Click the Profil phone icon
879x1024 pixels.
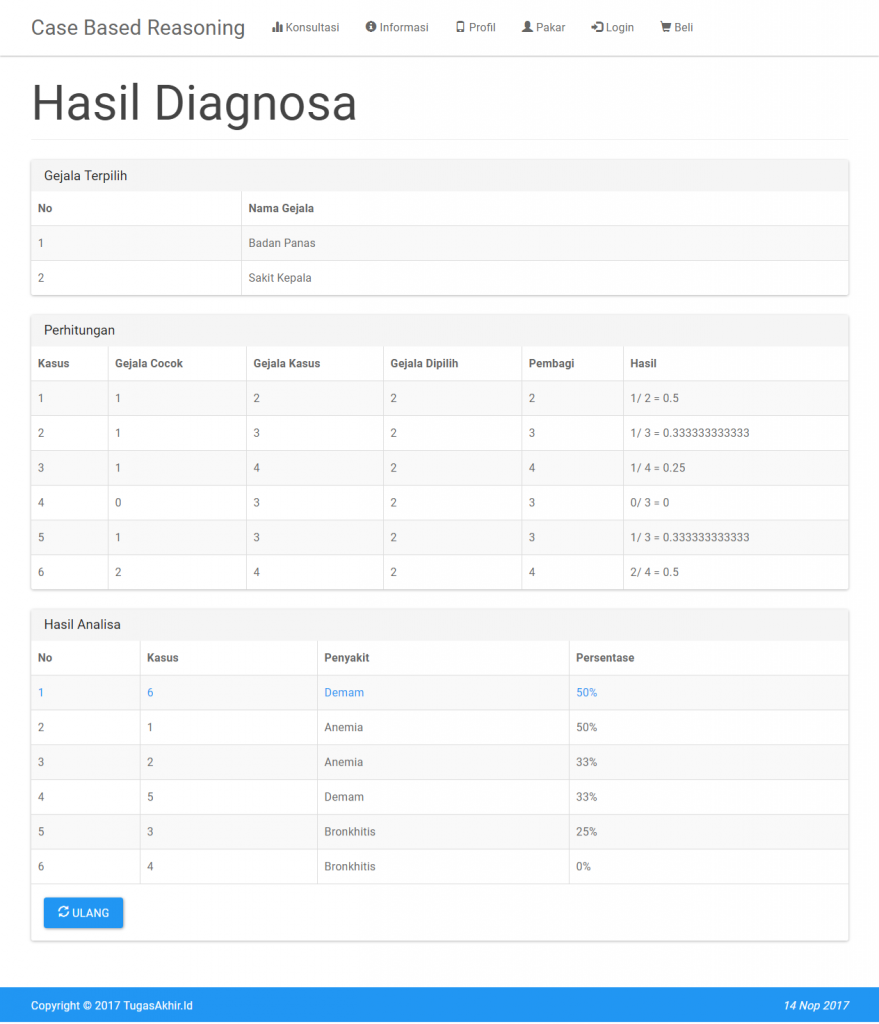point(460,28)
